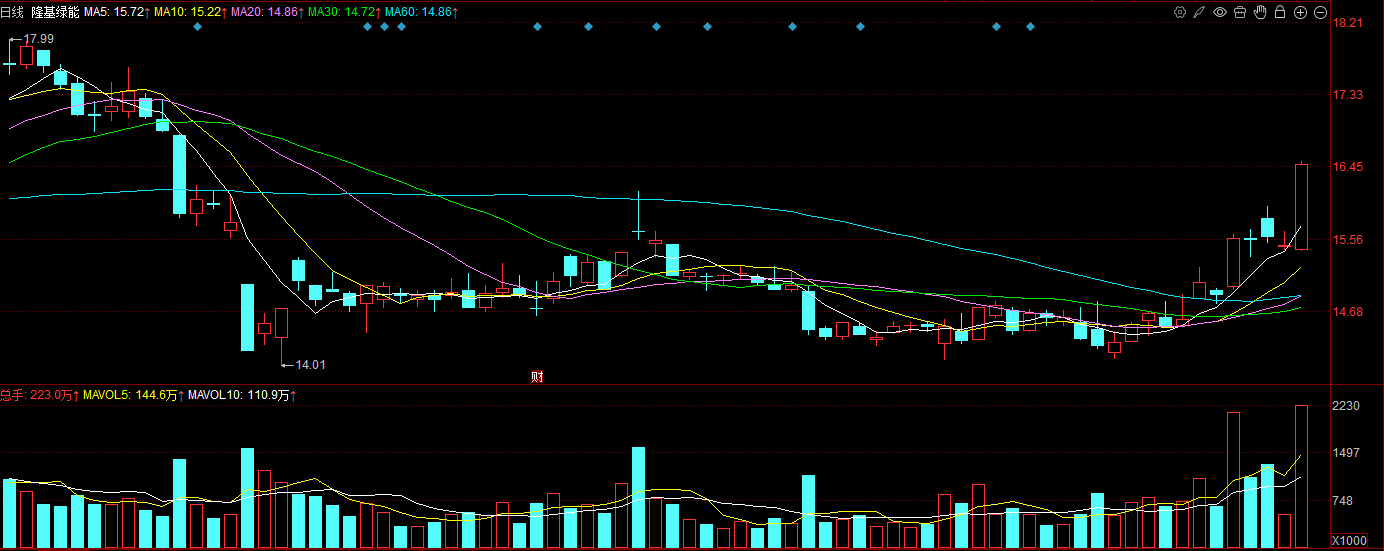The width and height of the screenshot is (1384, 551).
Task: Toggle the eye visibility icon
Action: (x=1220, y=12)
